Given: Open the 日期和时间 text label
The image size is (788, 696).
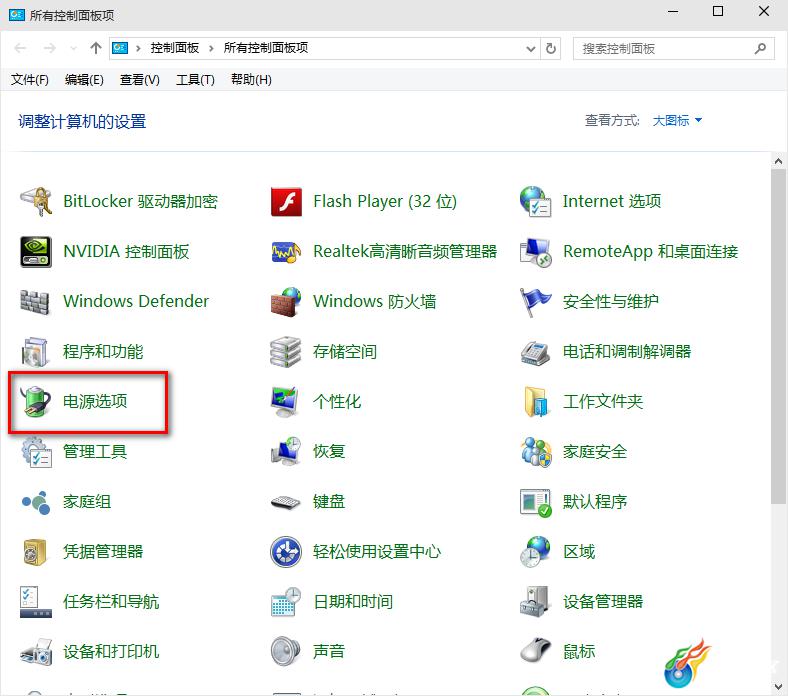Looking at the screenshot, I should [x=353, y=602].
